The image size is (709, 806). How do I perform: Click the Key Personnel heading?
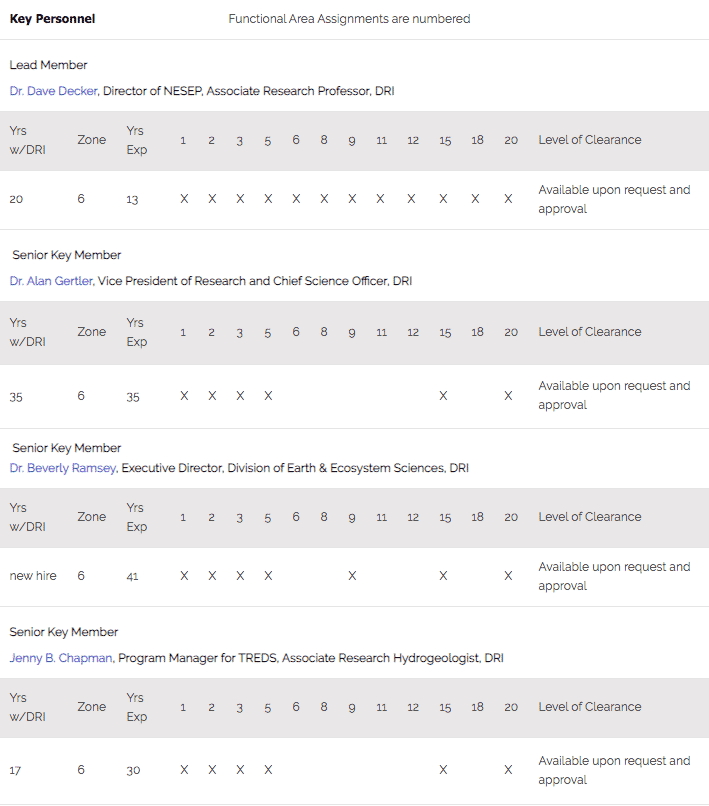(x=52, y=19)
